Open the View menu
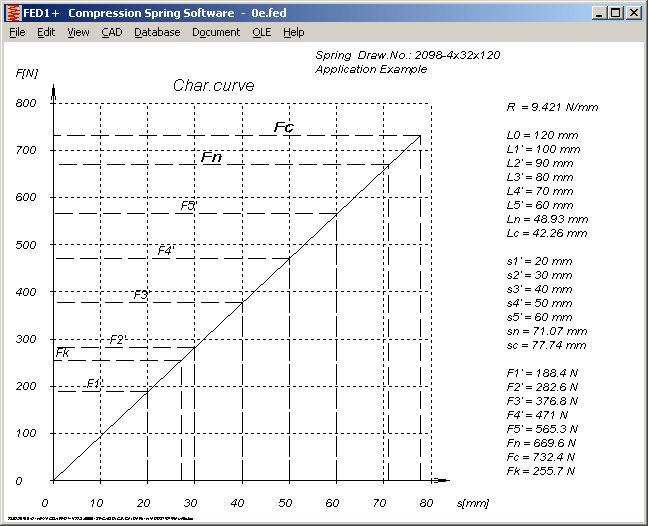 point(78,32)
